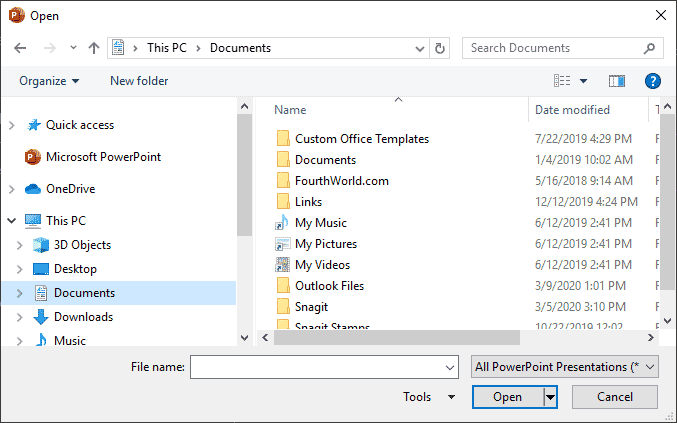
Task: Select the Links folder
Action: [x=308, y=202]
